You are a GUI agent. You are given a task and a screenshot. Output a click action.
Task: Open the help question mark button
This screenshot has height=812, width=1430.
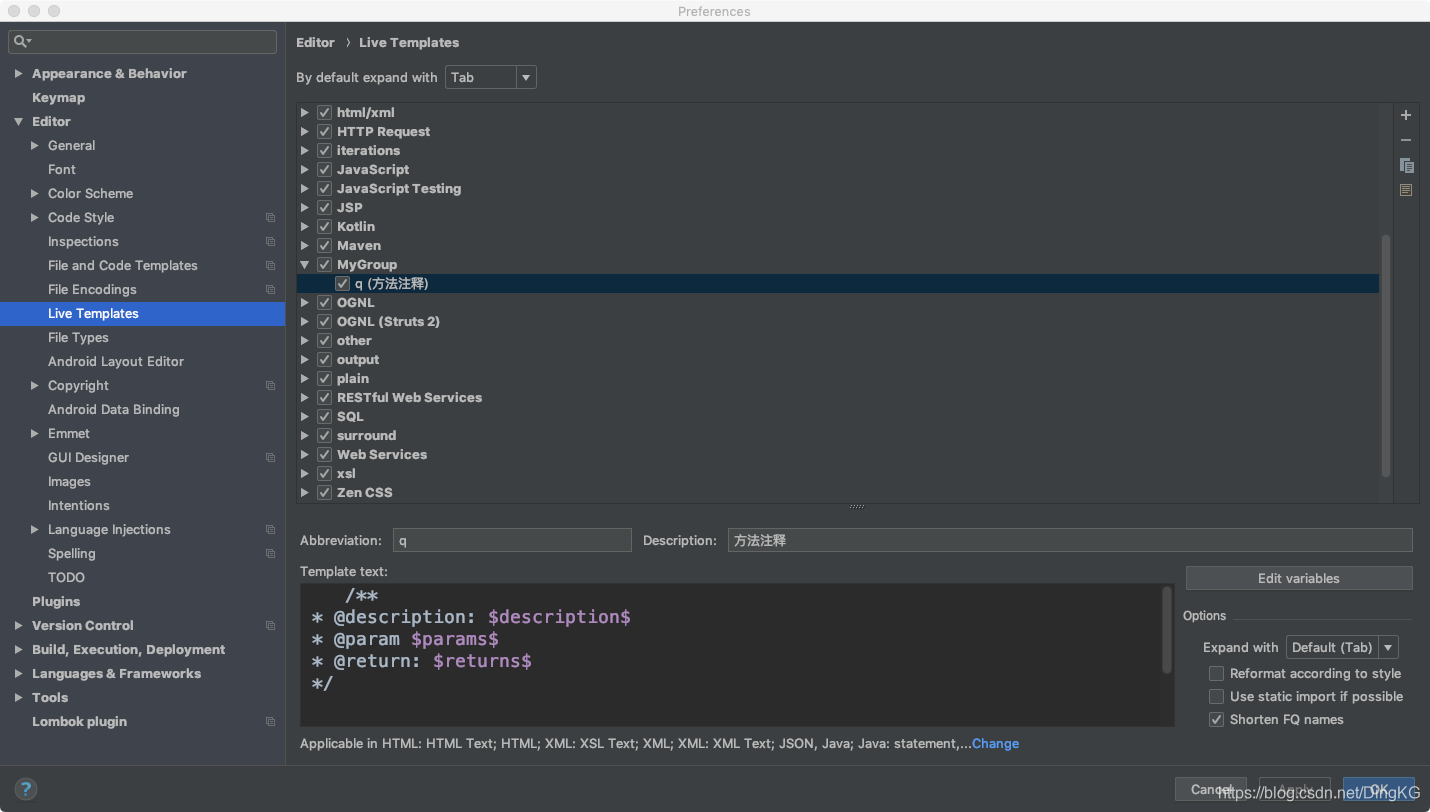[27, 789]
